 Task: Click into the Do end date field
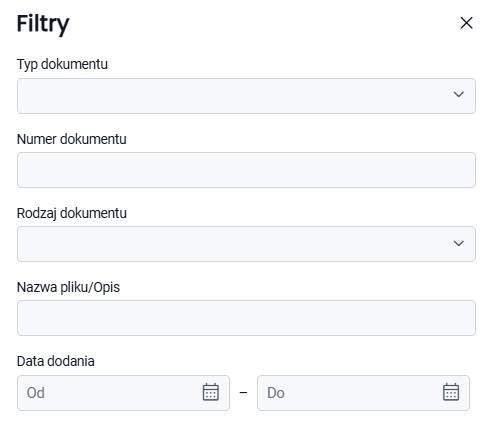(363, 393)
